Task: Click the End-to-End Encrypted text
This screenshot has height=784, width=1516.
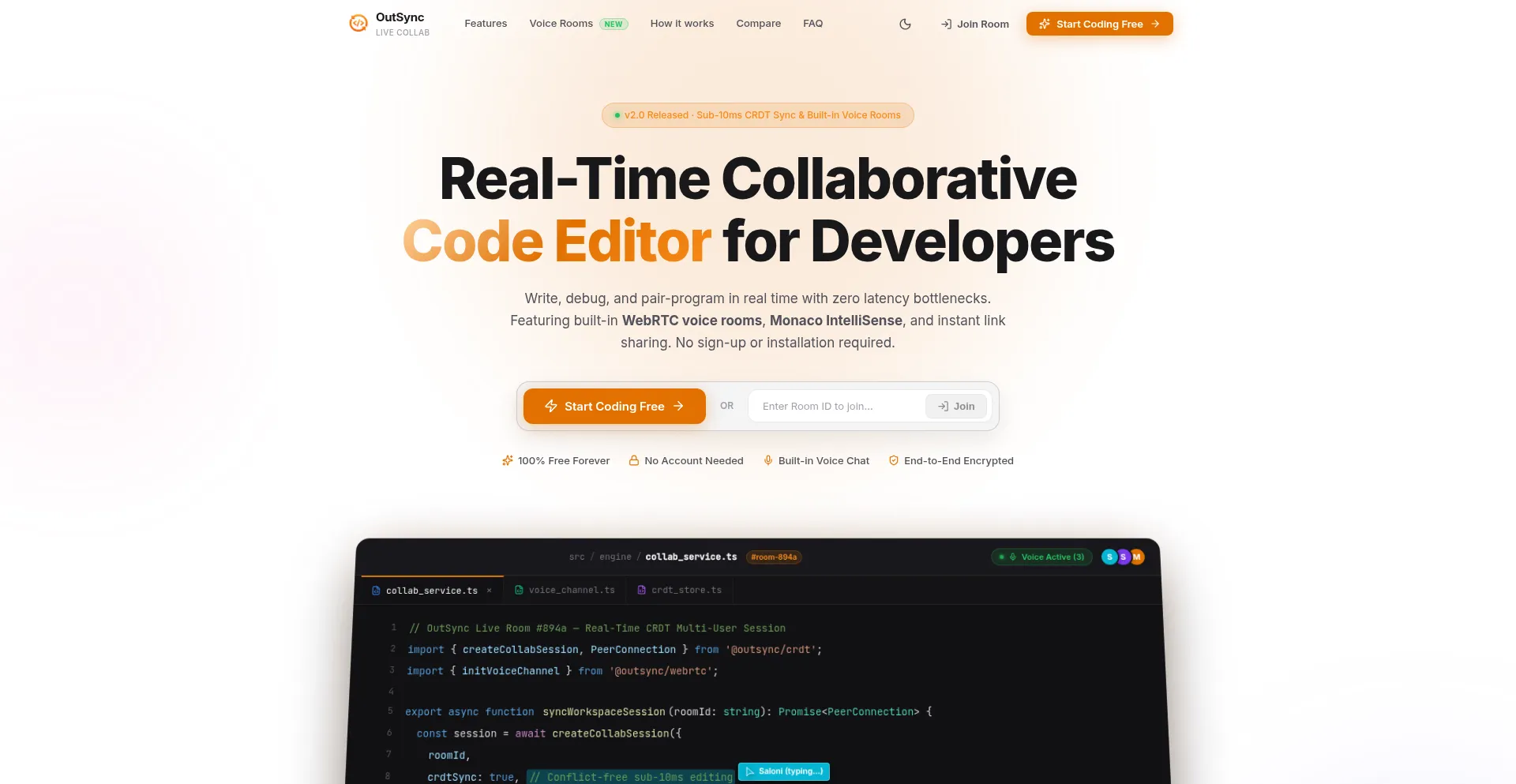Action: [x=959, y=460]
